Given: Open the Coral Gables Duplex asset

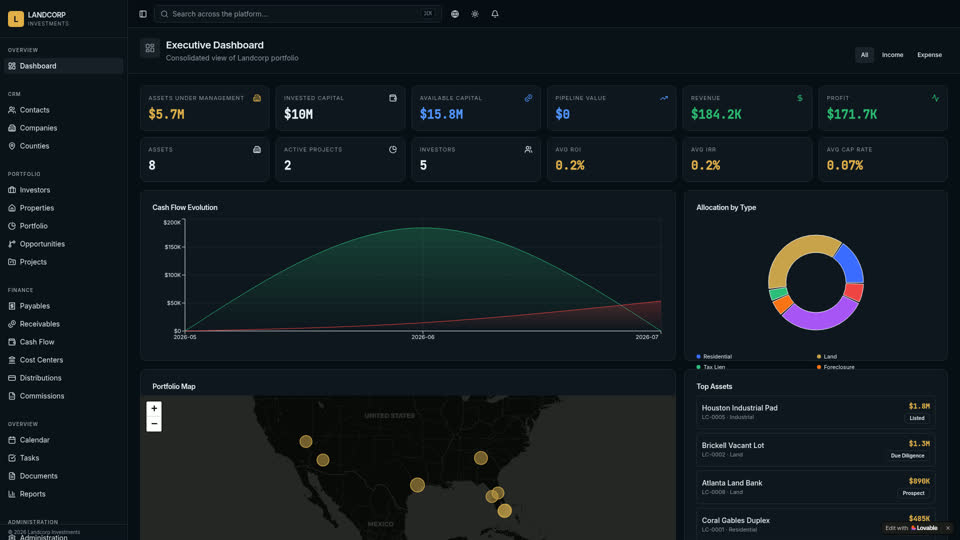Looking at the screenshot, I should point(816,524).
